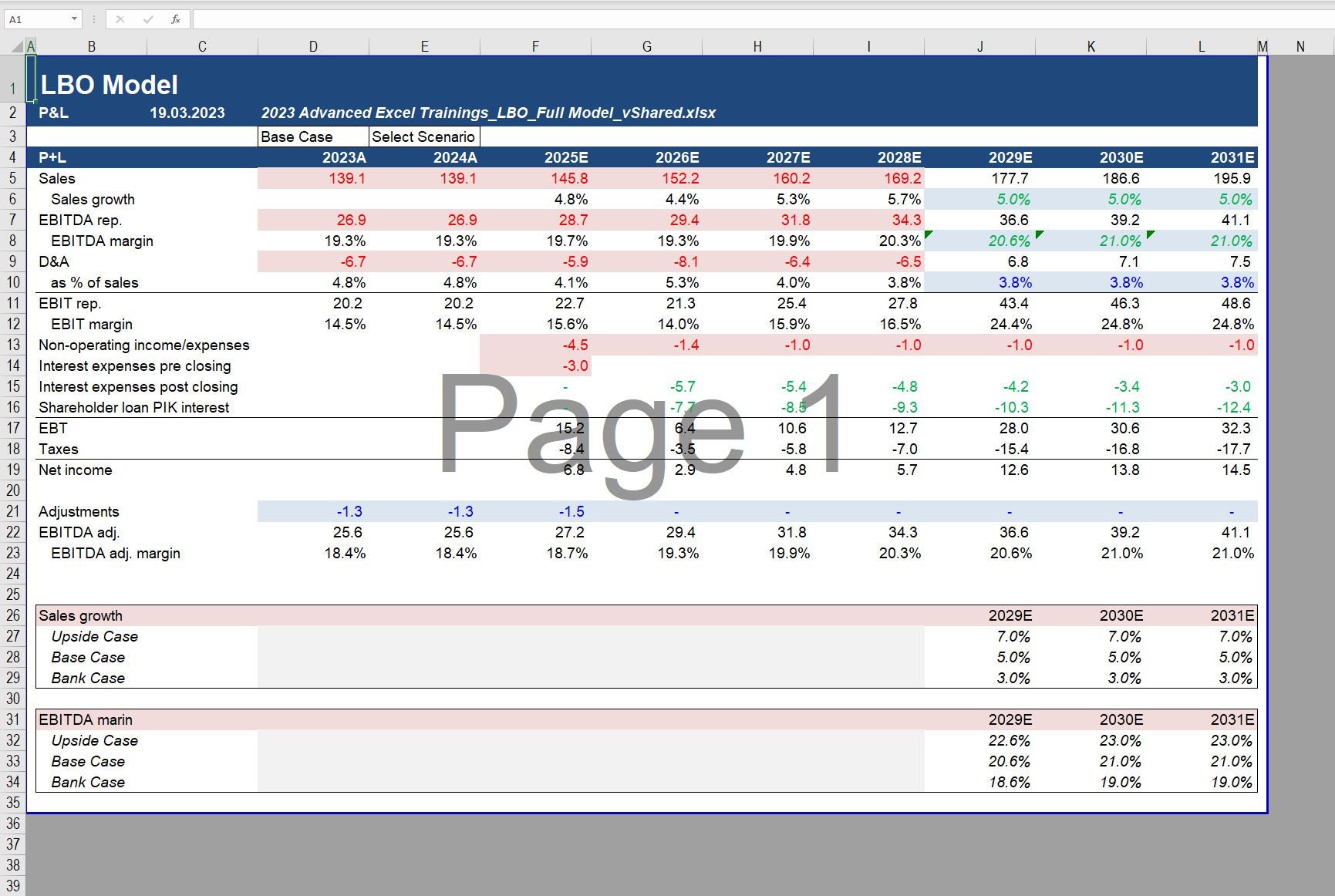Select the Upside Case 22.6% margin cell
The width and height of the screenshot is (1335, 896).
click(x=1009, y=740)
